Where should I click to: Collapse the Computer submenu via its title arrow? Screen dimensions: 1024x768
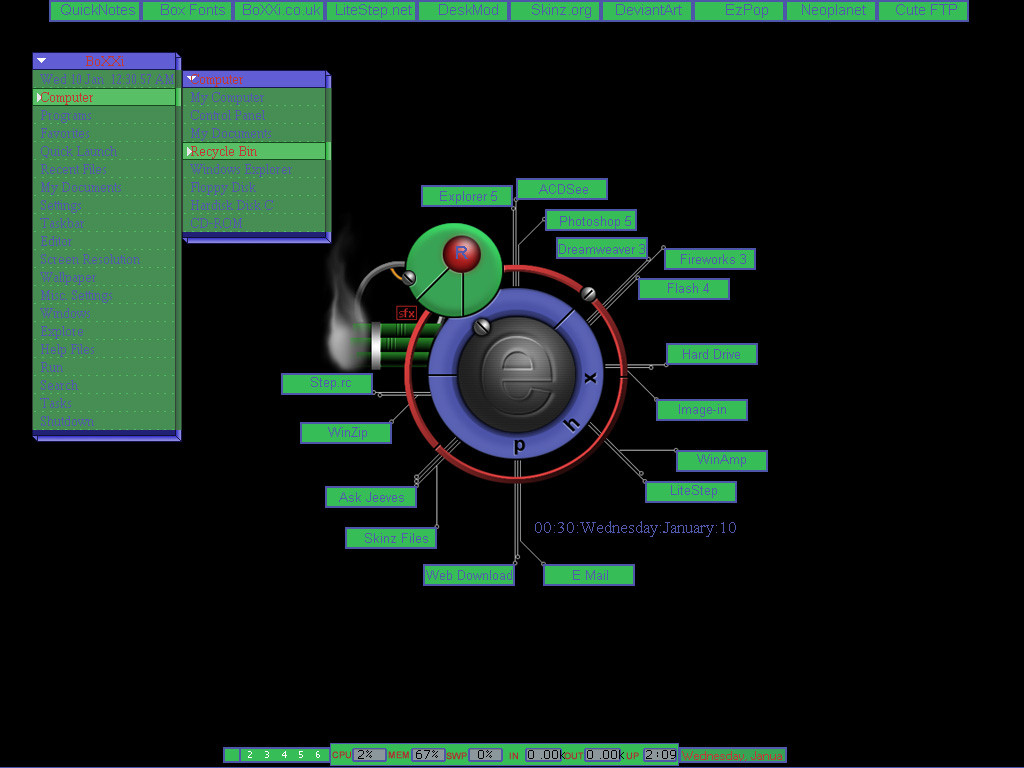[191, 79]
